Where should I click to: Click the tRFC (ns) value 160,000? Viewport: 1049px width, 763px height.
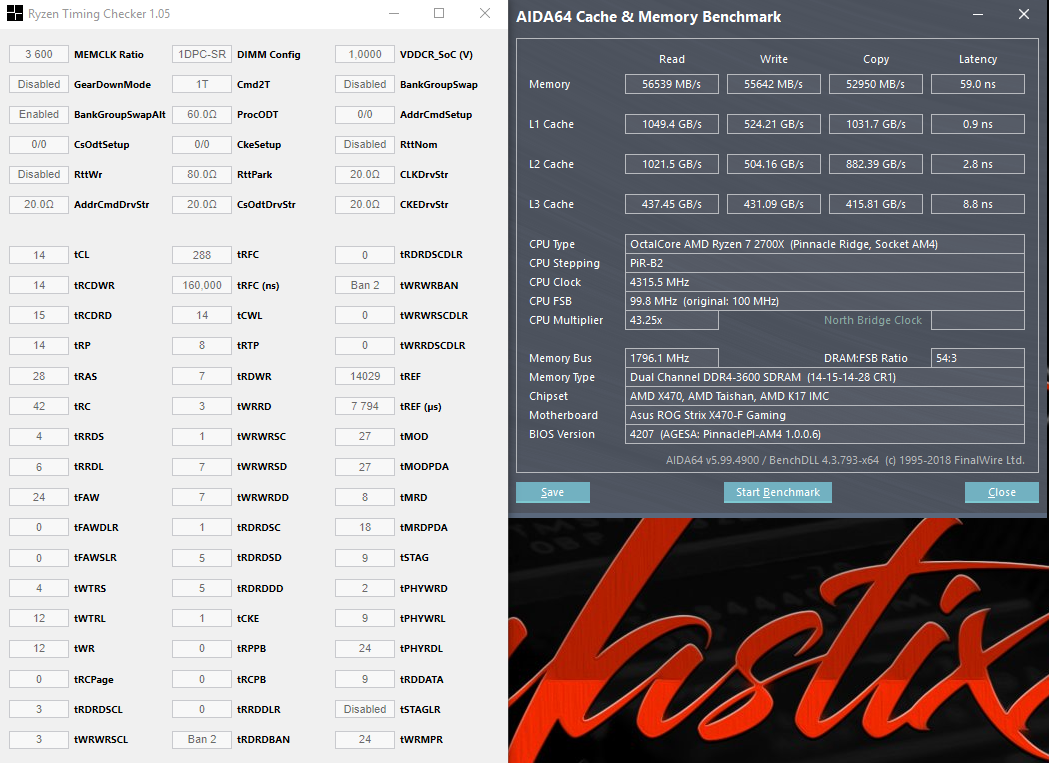point(202,285)
